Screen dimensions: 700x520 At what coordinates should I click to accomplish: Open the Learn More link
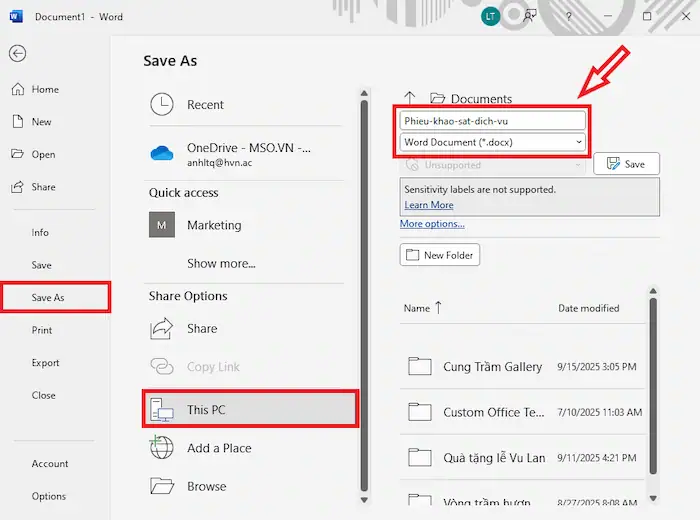[x=428, y=205]
